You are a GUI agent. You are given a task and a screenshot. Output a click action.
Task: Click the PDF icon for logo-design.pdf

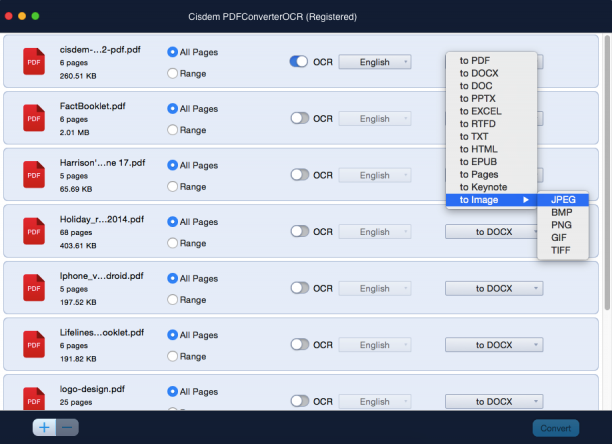tap(34, 398)
